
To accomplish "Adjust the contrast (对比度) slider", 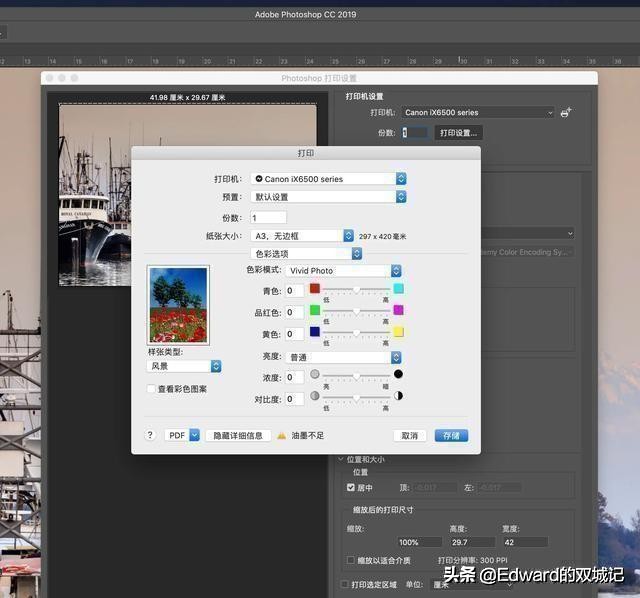I will (356, 398).
